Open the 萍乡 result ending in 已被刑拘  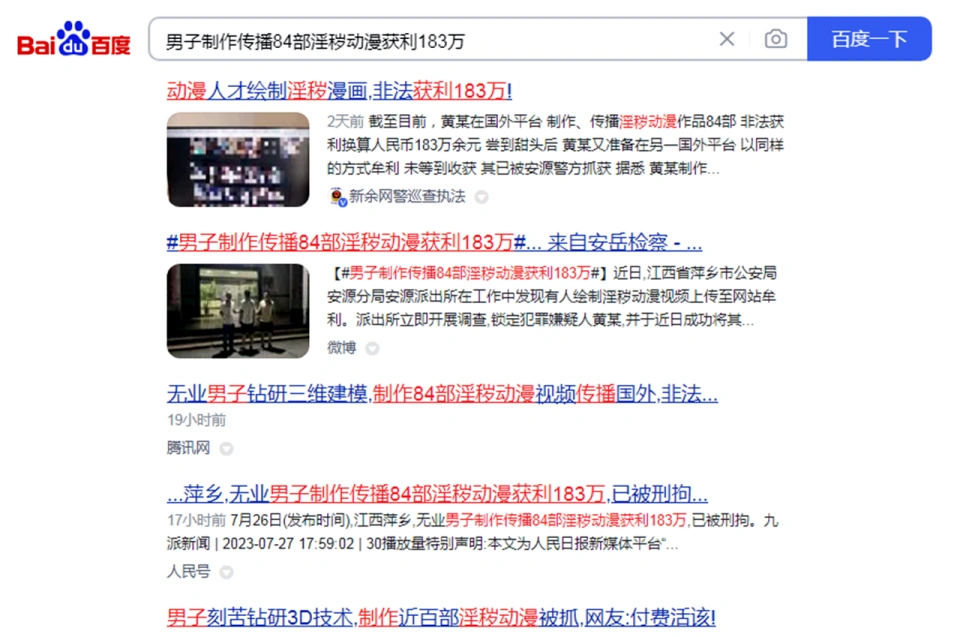pos(437,494)
